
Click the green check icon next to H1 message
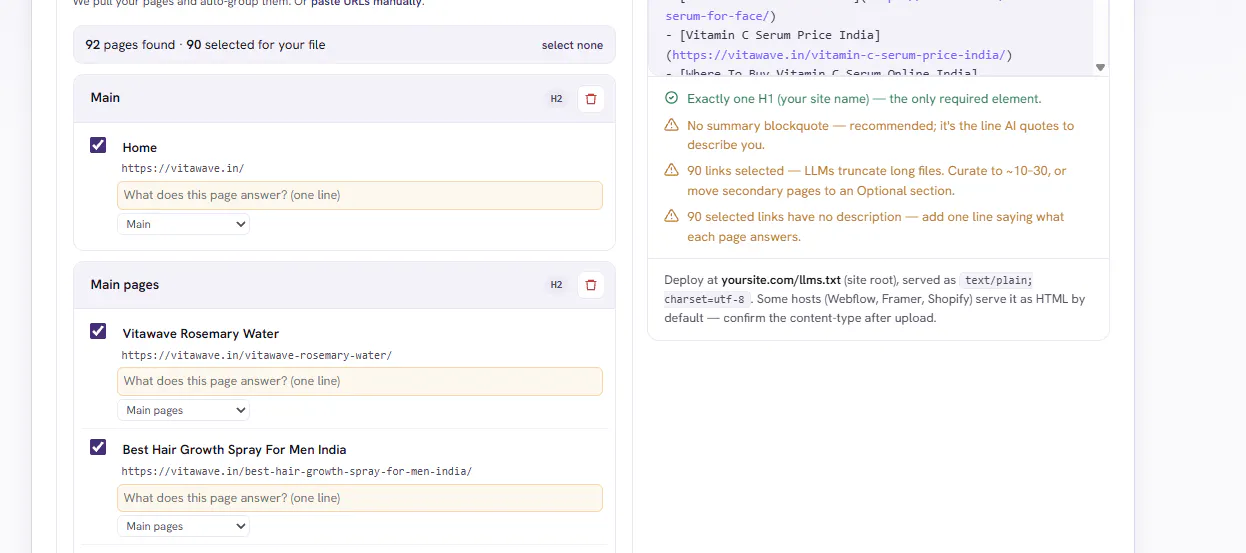(671, 98)
